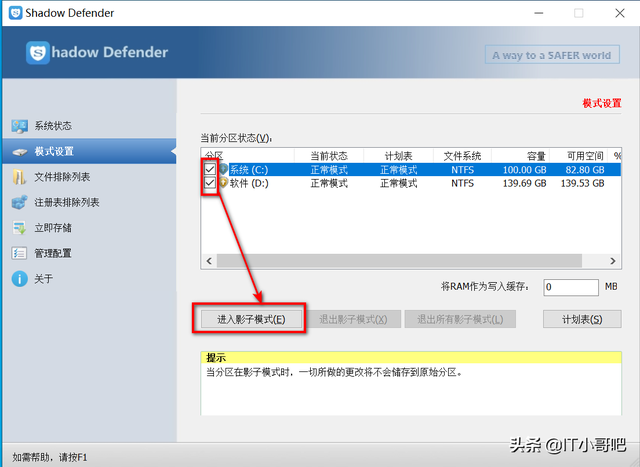Click the 文件系统 column header
The image size is (640, 467).
462,156
